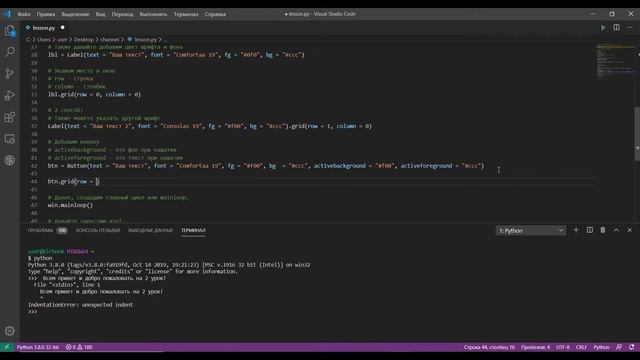Image resolution: width=640 pixels, height=360 pixels.
Task: Click line number 42 in the gutter
Action: click(34, 166)
